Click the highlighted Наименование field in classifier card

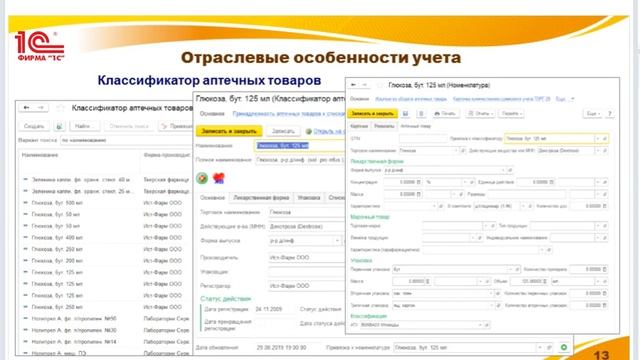pyautogui.click(x=300, y=145)
